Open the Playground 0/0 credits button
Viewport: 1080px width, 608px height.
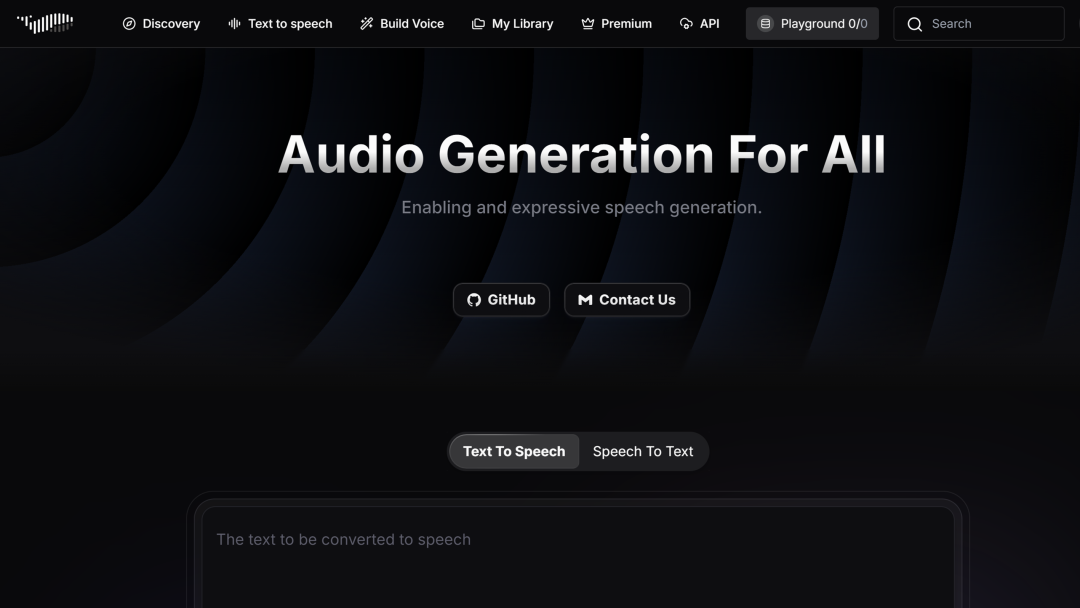812,24
